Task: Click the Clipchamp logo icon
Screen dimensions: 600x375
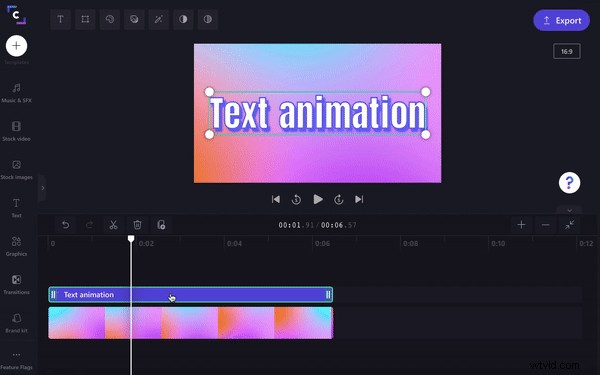Action: (x=16, y=15)
